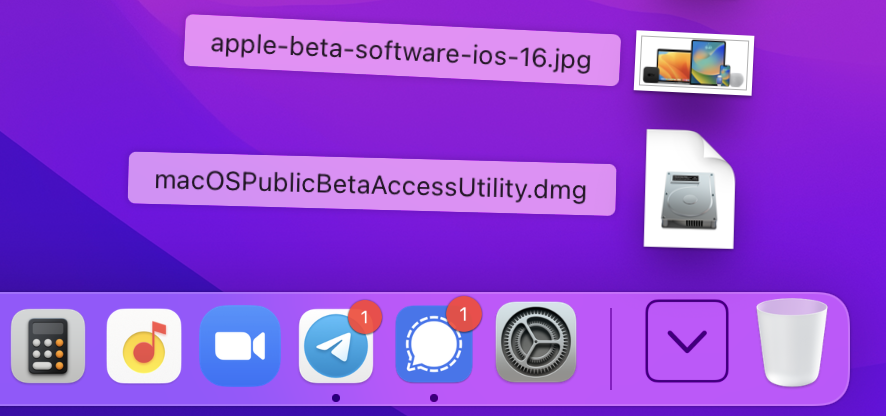The image size is (886, 416).
Task: Select the apple-beta-software-ios-16.jpg thumbnail
Action: point(694,63)
